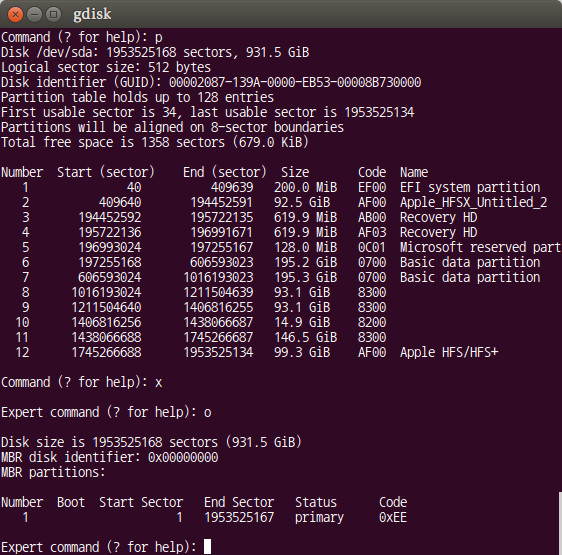Click disk GUID 00002087-139A-0000-EB53-00008B730000
This screenshot has width=562, height=555.
point(295,82)
